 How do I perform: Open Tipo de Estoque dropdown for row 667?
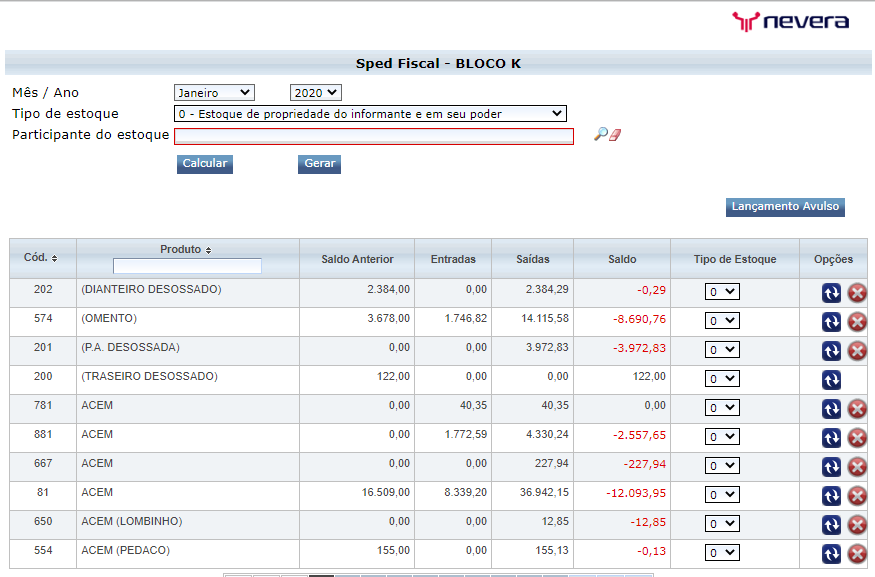[722, 466]
